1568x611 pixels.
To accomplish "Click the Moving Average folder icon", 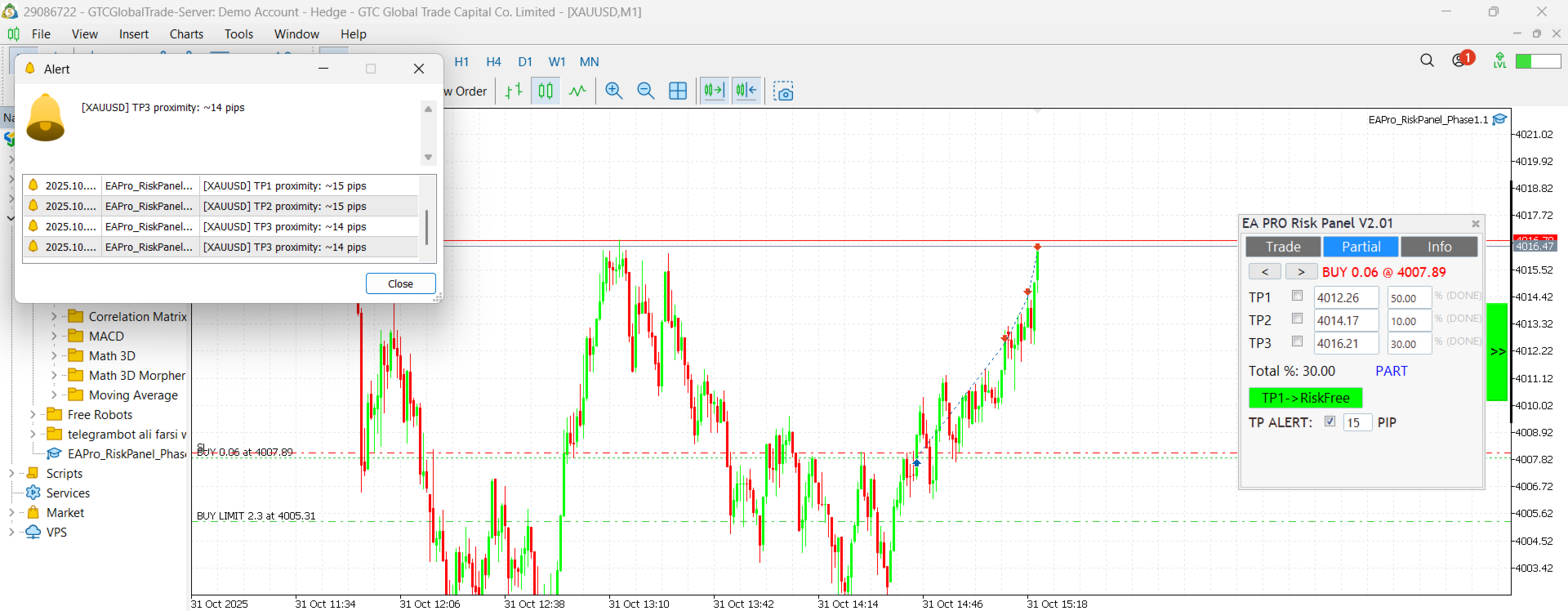I will pyautogui.click(x=76, y=395).
